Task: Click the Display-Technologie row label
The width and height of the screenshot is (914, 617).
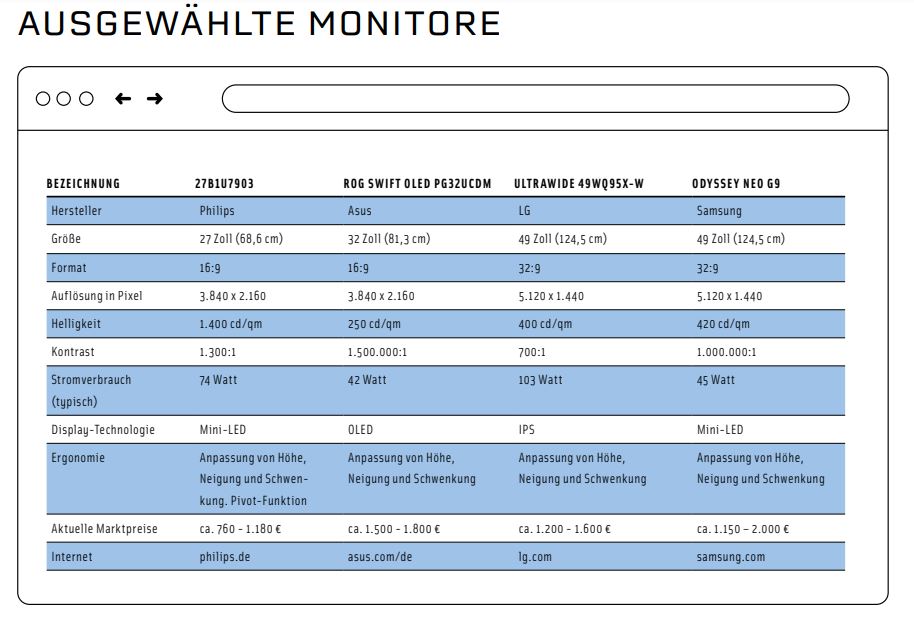Action: (103, 430)
